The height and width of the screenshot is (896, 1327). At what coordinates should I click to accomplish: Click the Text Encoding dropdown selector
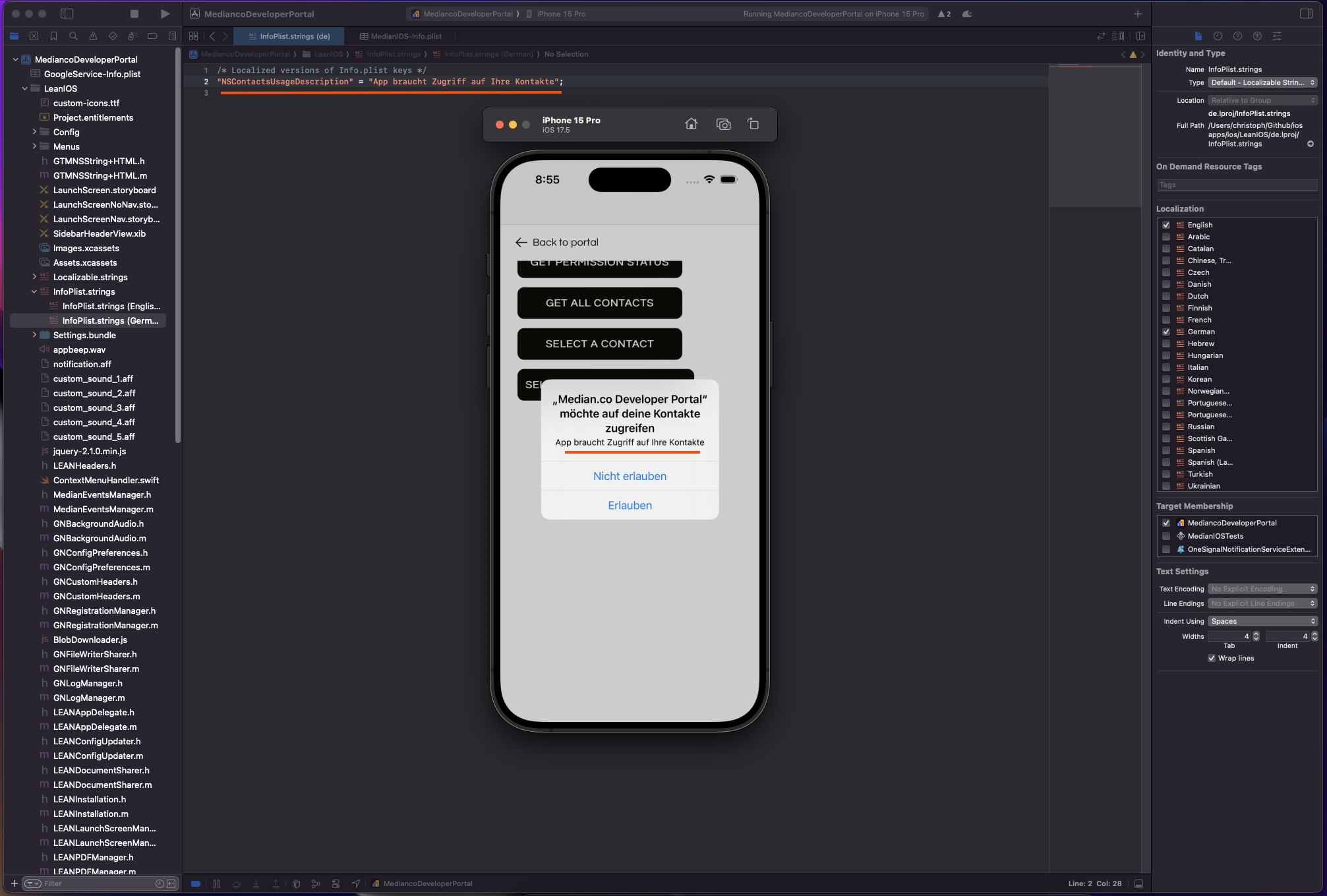[x=1262, y=588]
